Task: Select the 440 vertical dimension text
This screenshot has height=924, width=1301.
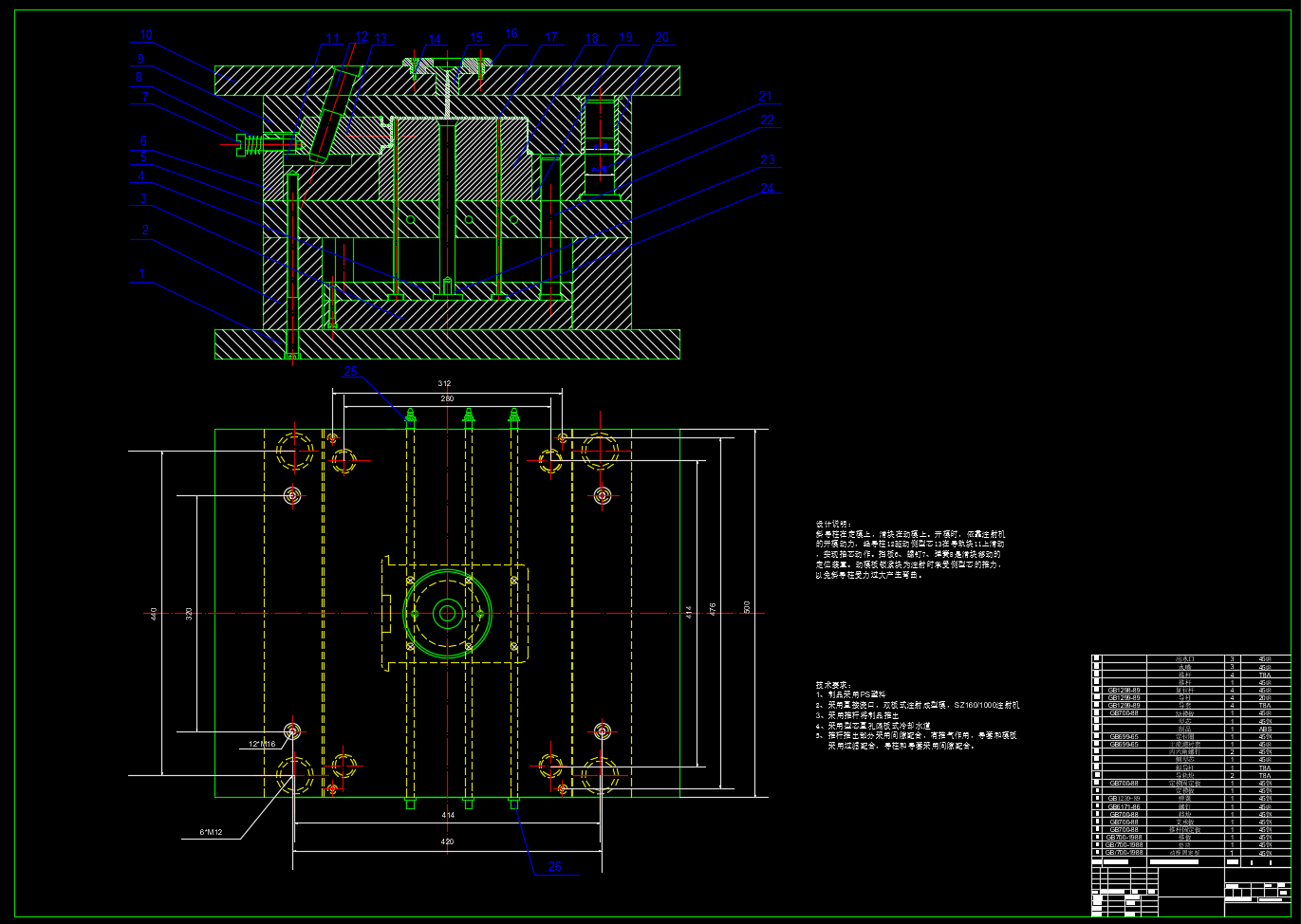Action: click(155, 614)
